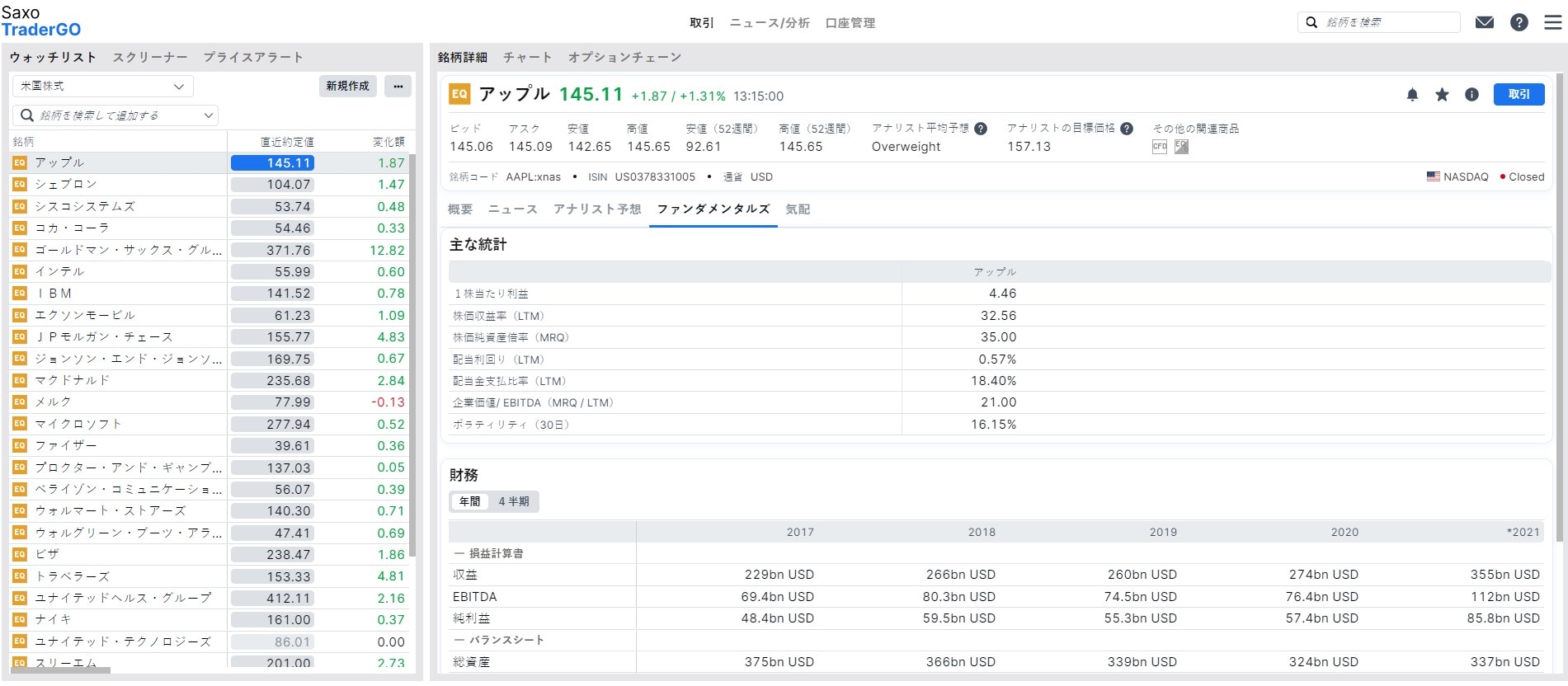Select the メルク watchlist row
The width and height of the screenshot is (1568, 686).
pyautogui.click(x=209, y=402)
